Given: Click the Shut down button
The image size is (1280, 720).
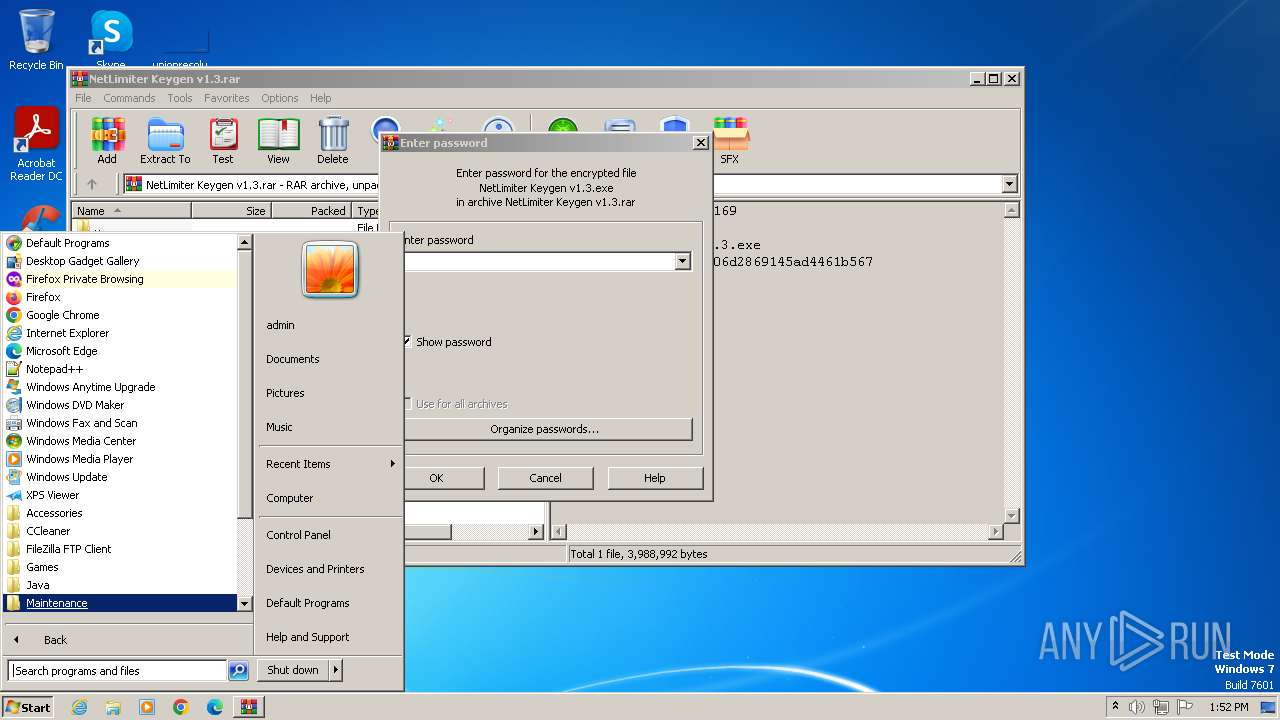Looking at the screenshot, I should 293,670.
